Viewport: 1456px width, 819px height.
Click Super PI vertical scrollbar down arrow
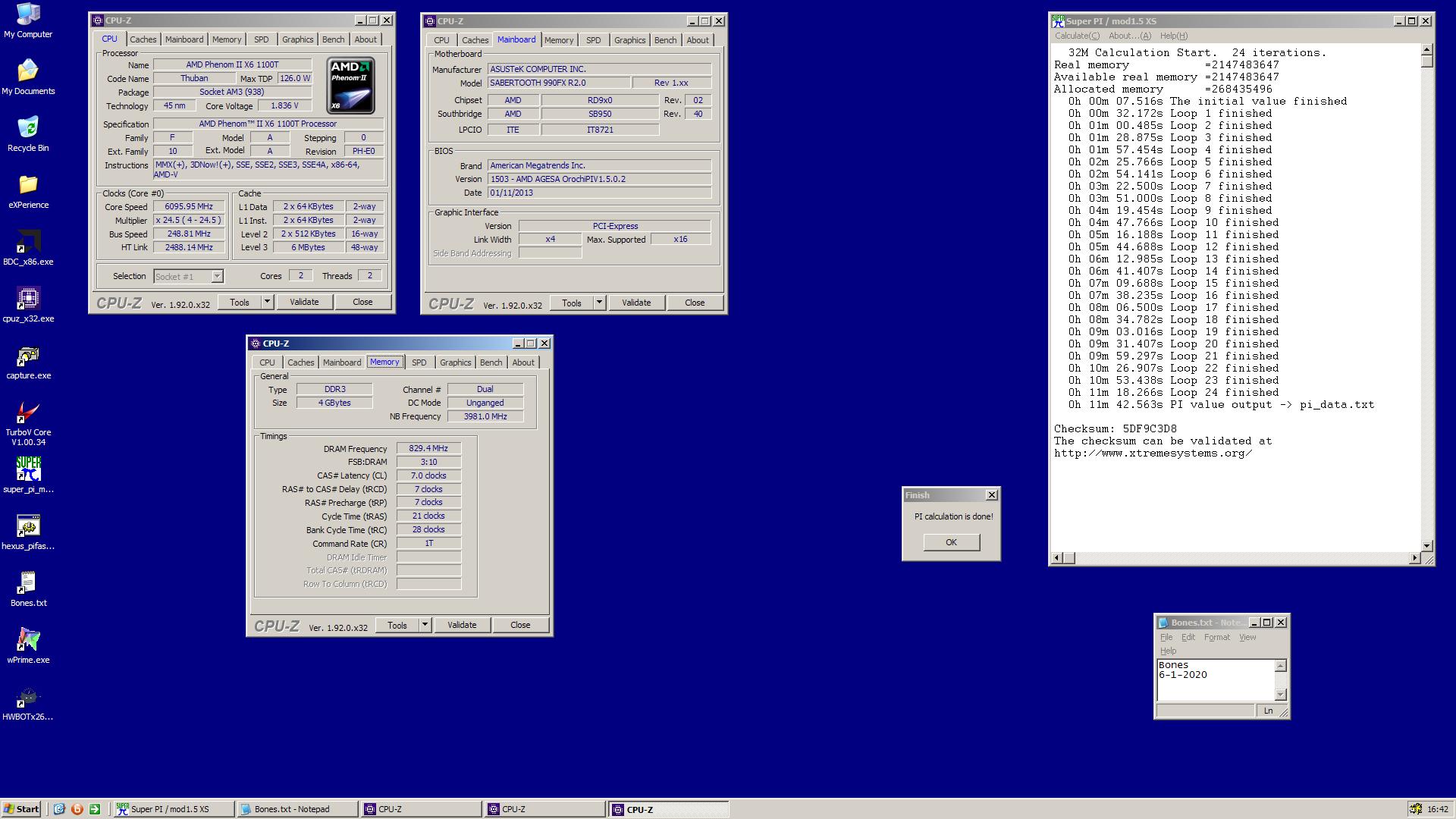[1426, 545]
